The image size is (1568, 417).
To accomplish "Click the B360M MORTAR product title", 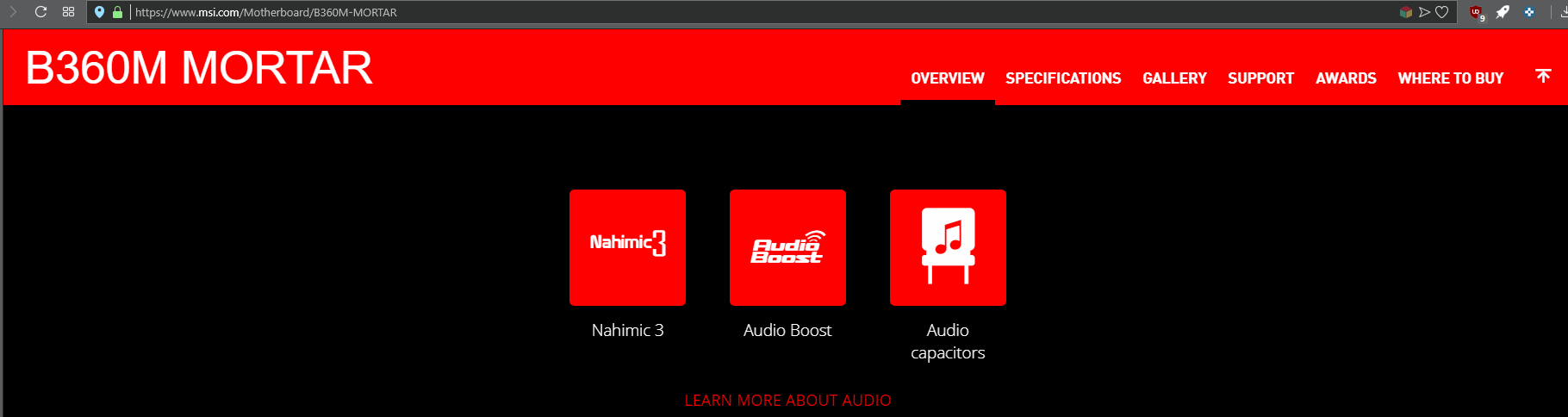I will tap(199, 68).
